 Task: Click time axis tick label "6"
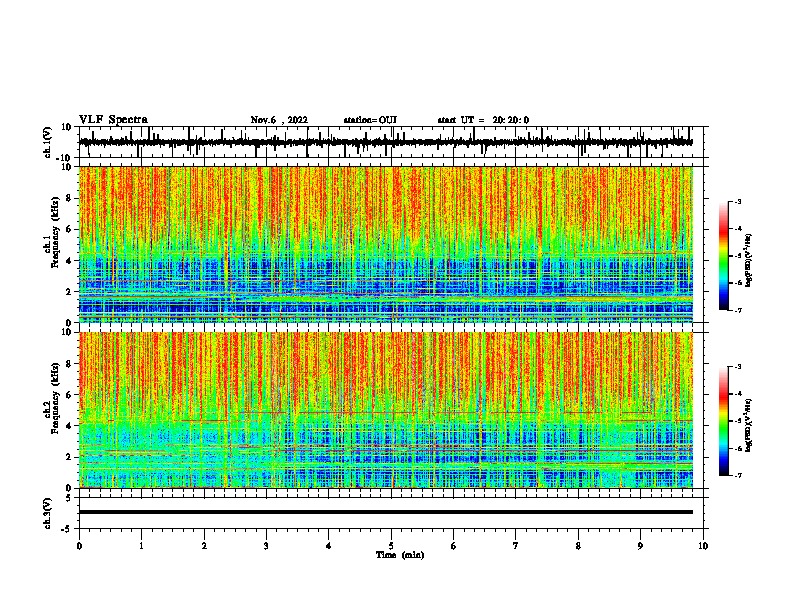click(454, 545)
